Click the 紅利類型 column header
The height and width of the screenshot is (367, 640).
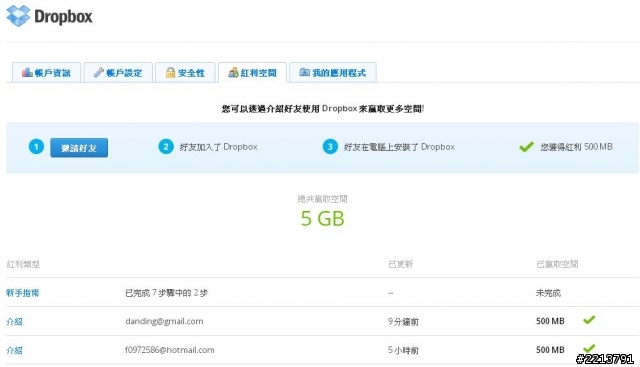[x=23, y=264]
